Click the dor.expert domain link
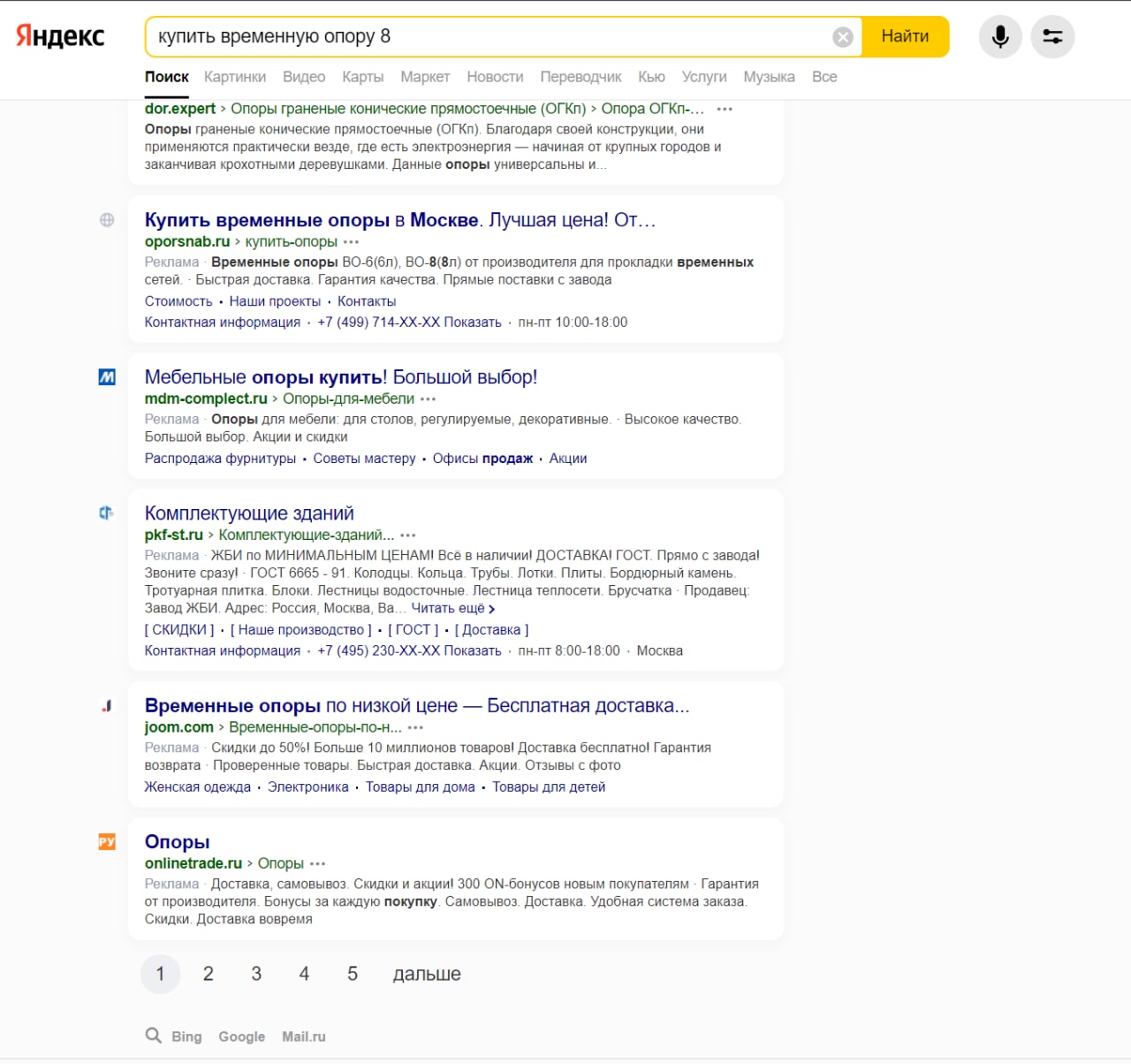 click(x=180, y=109)
